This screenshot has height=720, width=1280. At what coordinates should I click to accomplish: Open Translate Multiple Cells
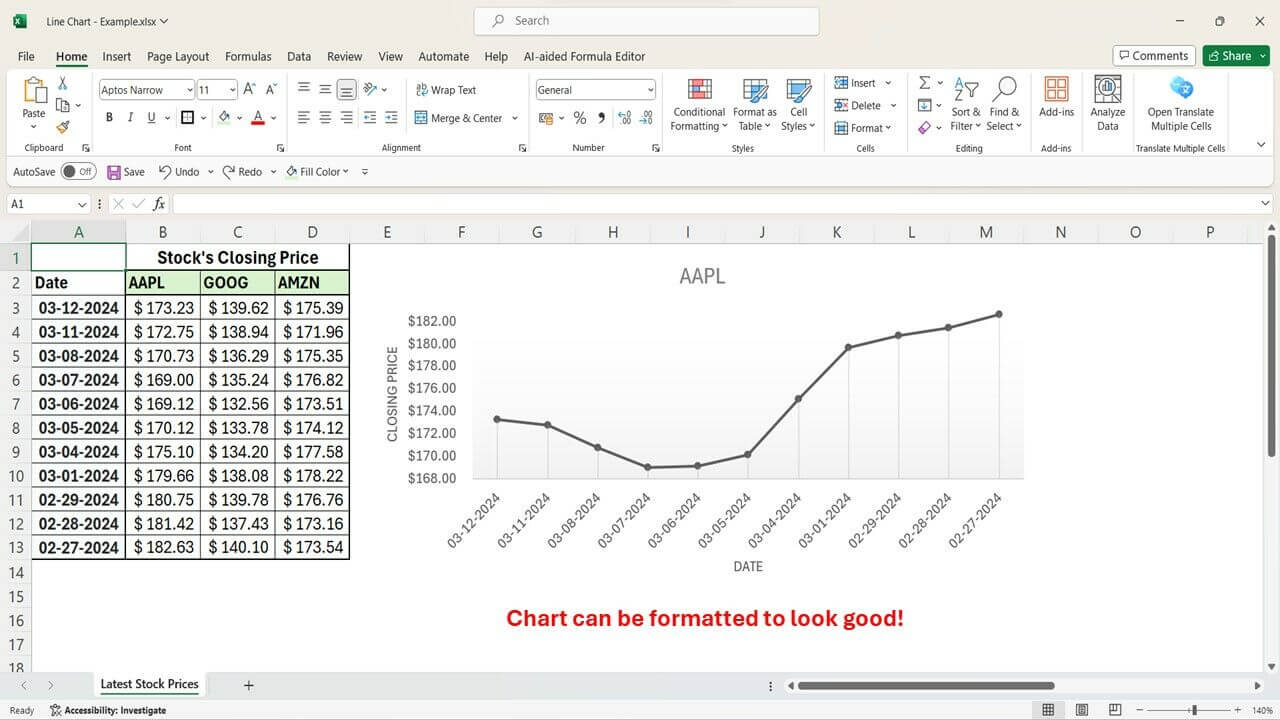coord(1181,103)
